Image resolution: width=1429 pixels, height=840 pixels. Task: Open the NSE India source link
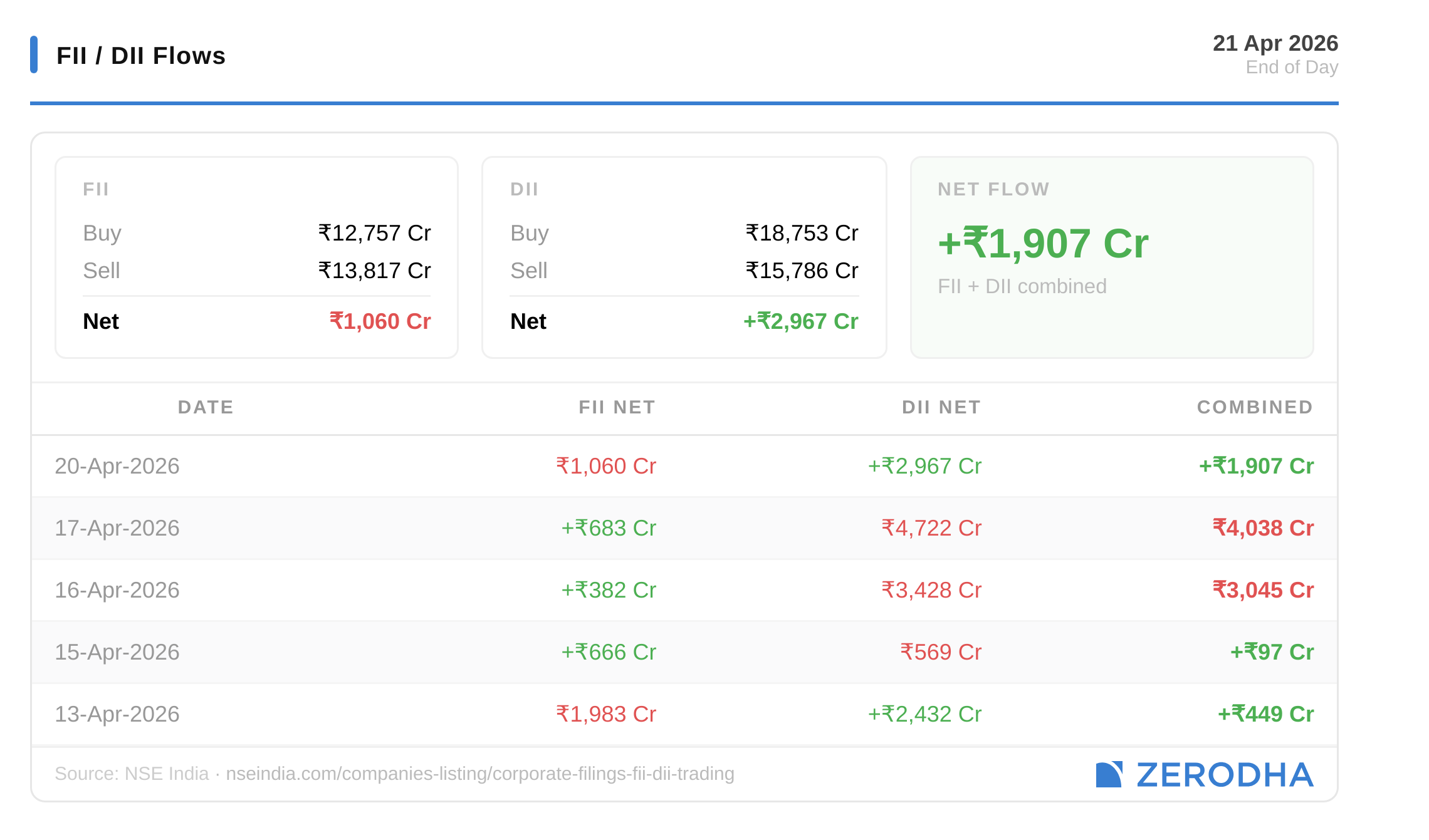pyautogui.click(x=479, y=774)
